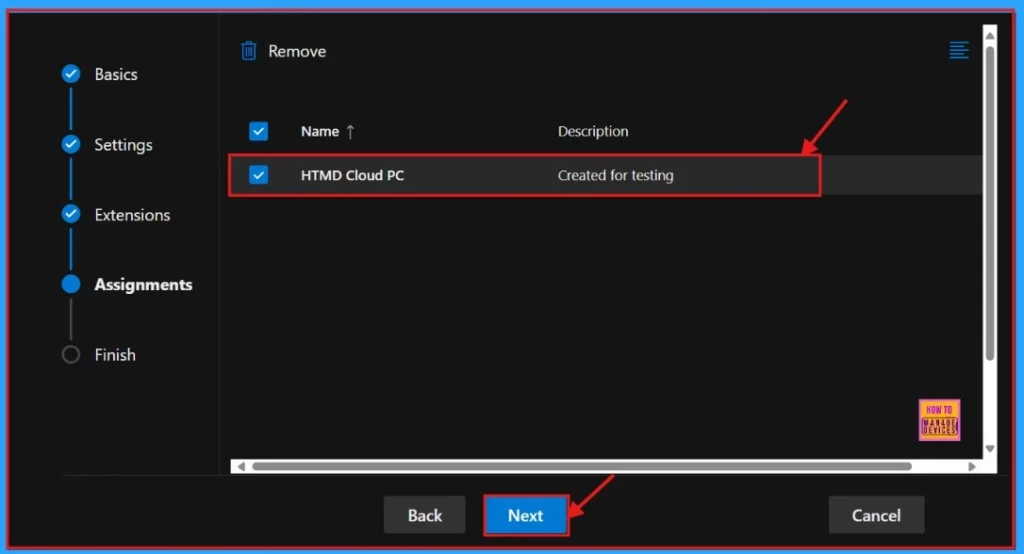Open the column options icon at top right
This screenshot has height=554, width=1024.
tap(959, 51)
